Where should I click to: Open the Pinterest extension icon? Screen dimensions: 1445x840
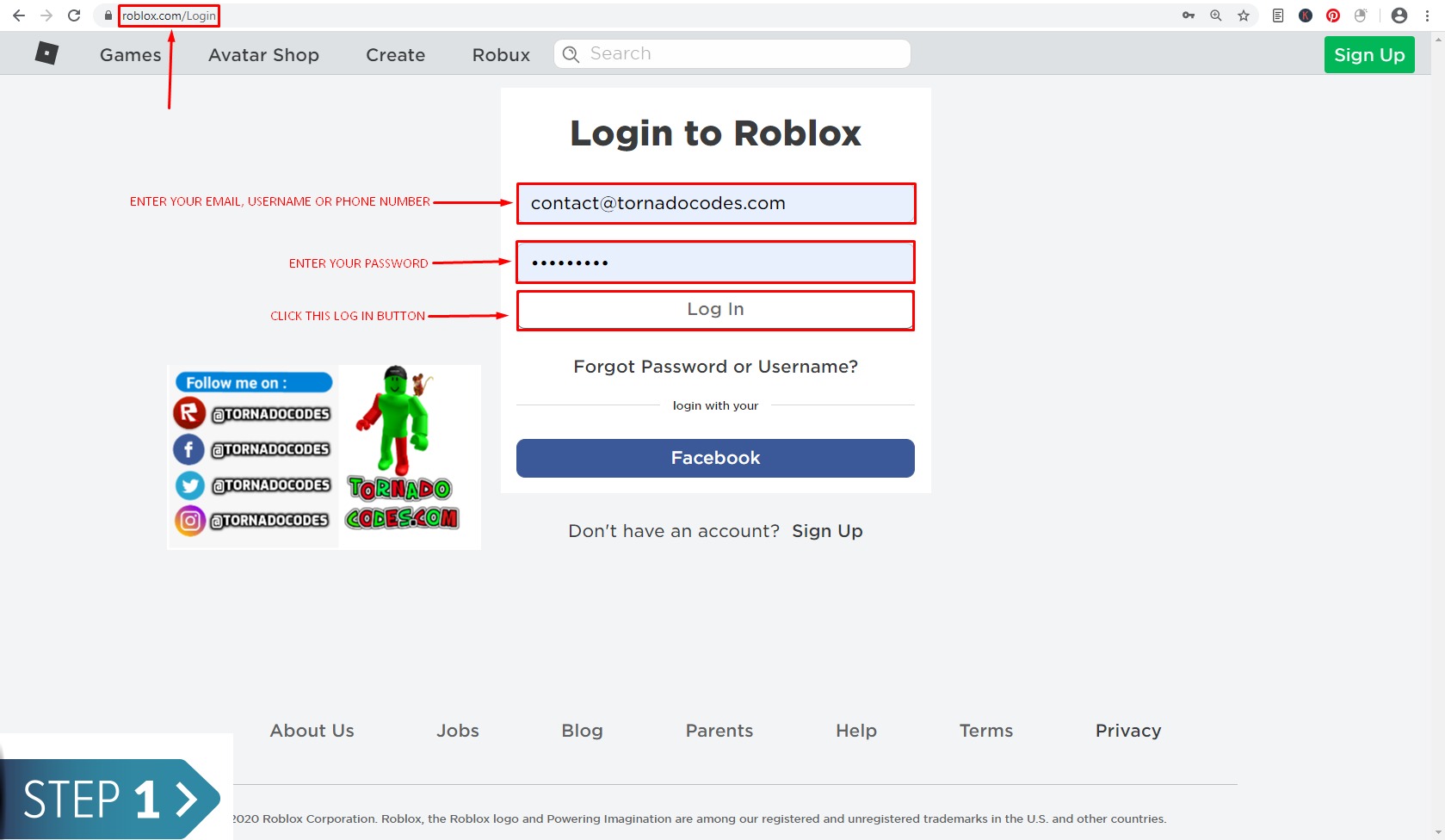point(1333,15)
